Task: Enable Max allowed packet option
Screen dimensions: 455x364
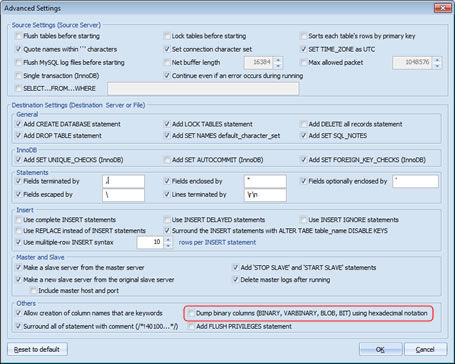Action: [303, 63]
